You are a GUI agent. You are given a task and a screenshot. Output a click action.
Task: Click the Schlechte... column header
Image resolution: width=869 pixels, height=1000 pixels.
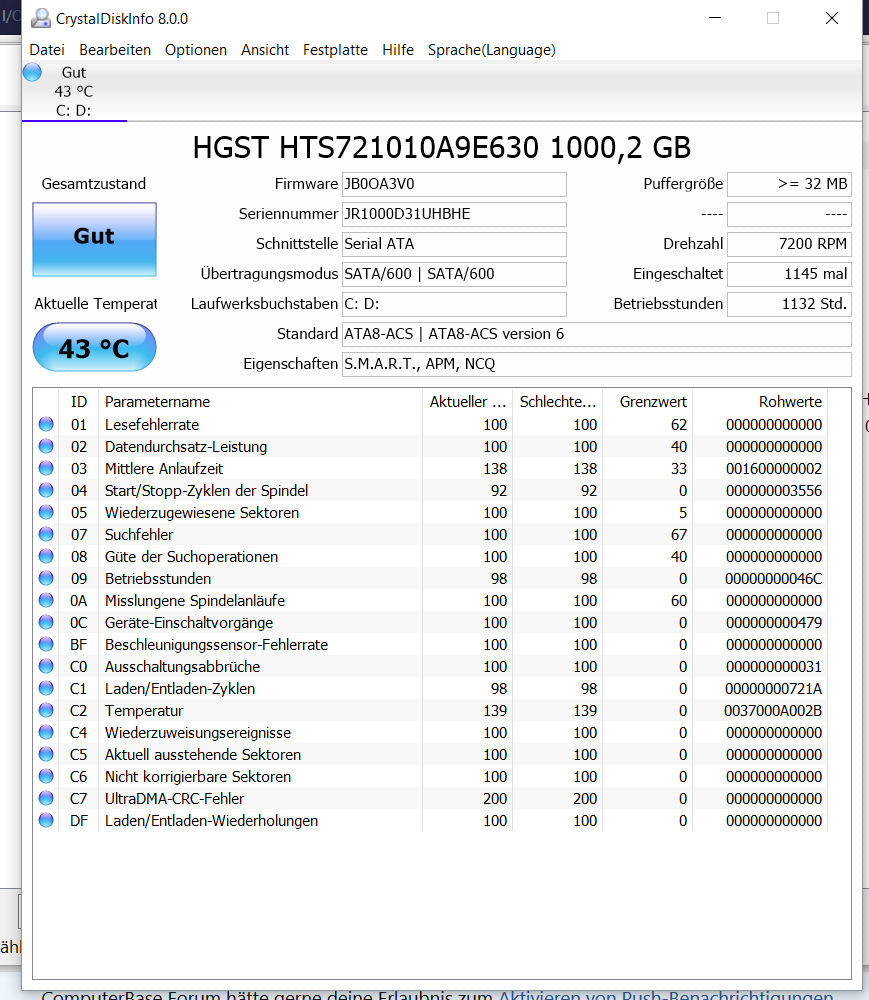(x=558, y=402)
